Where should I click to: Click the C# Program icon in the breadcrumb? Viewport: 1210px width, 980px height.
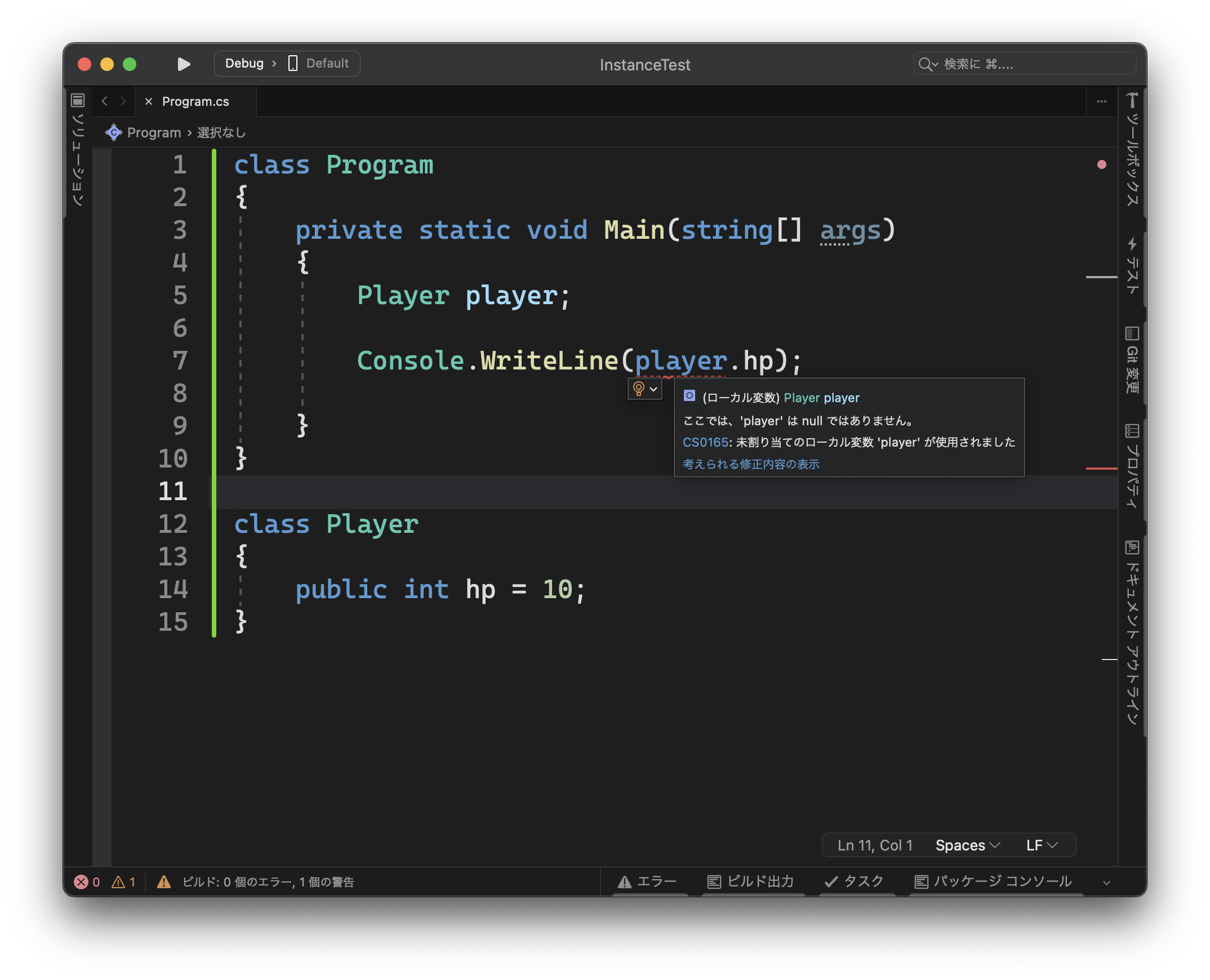click(x=113, y=132)
